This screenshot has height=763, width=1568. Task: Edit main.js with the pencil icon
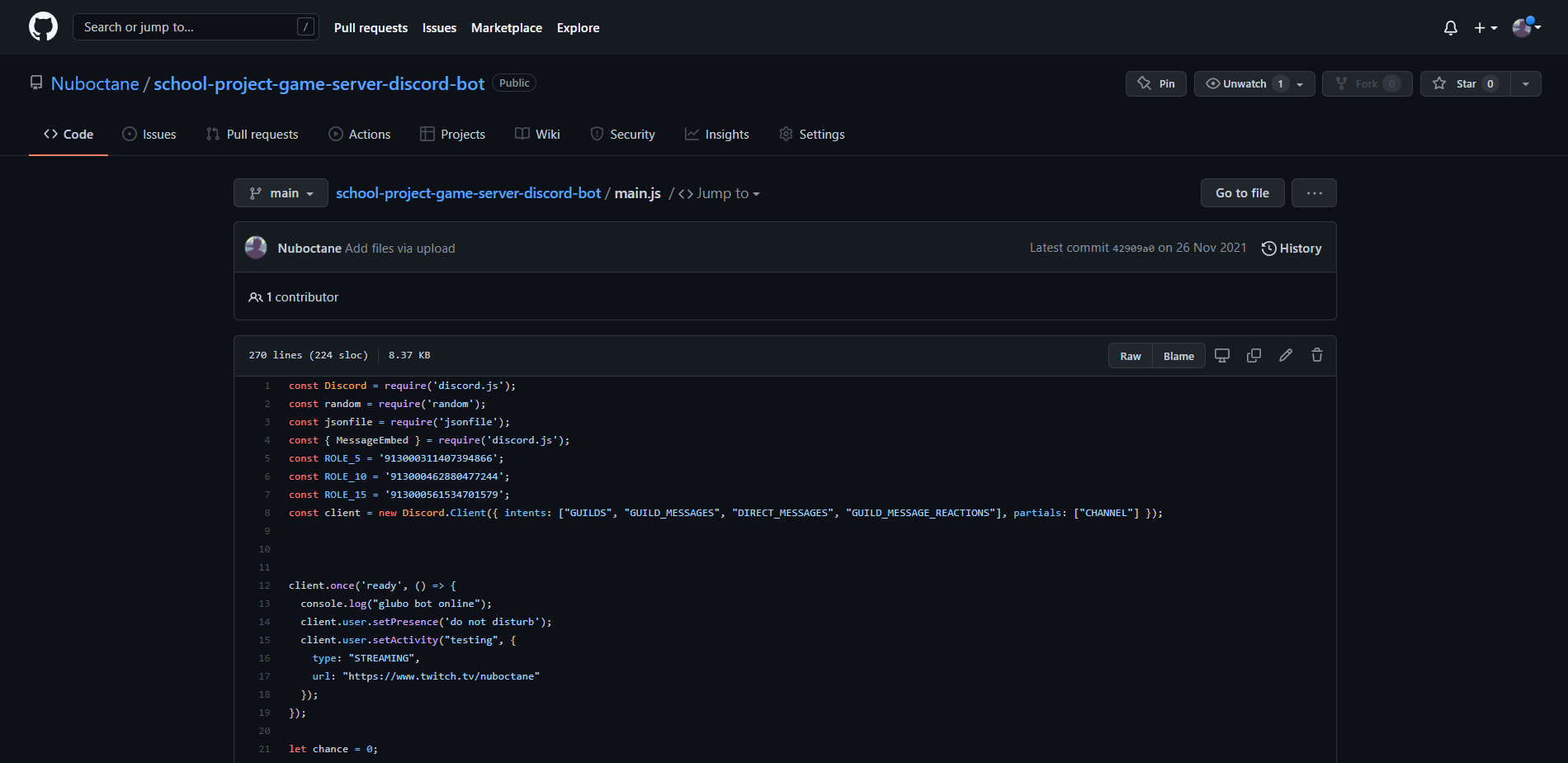point(1285,355)
